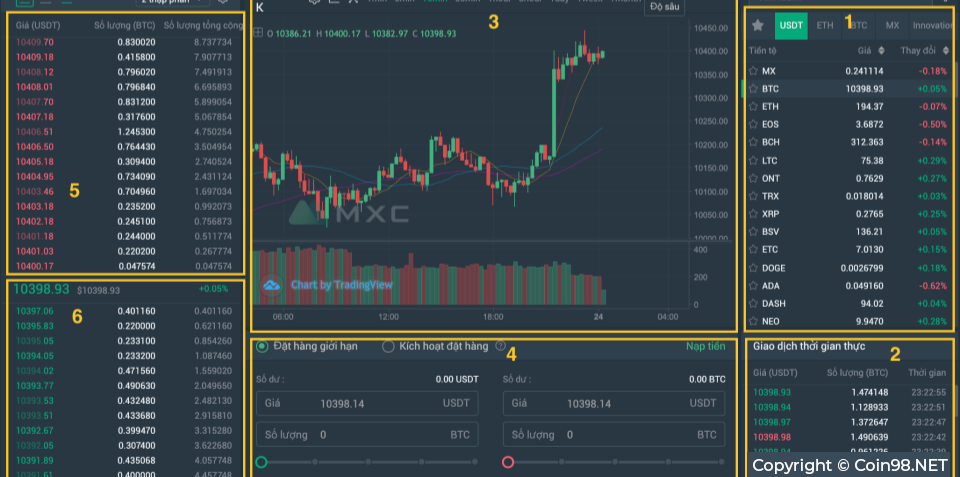960x477 pixels.
Task: Click the market list scrollbar thumb
Action: (956, 79)
